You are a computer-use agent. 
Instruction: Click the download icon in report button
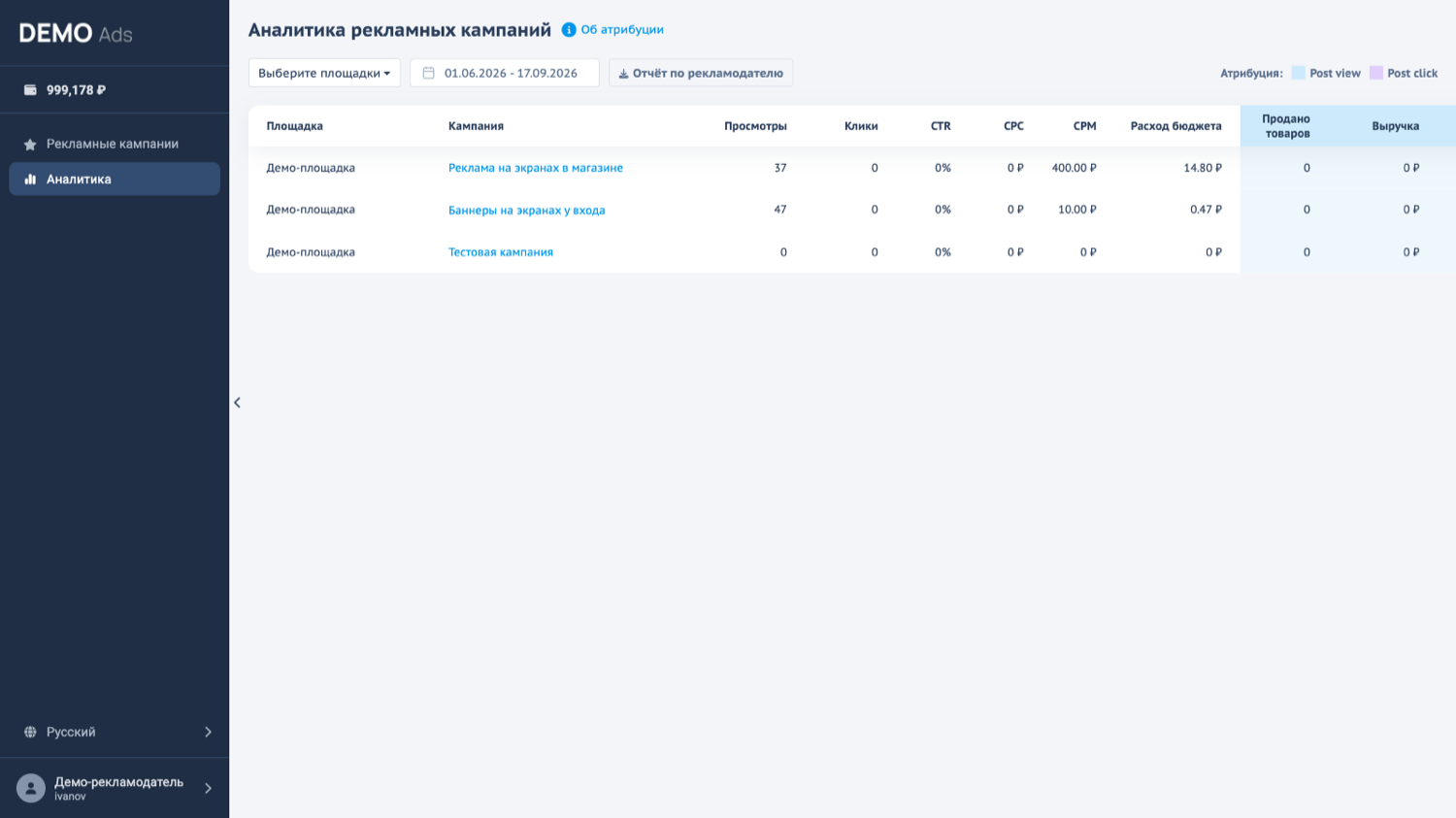pyautogui.click(x=623, y=74)
